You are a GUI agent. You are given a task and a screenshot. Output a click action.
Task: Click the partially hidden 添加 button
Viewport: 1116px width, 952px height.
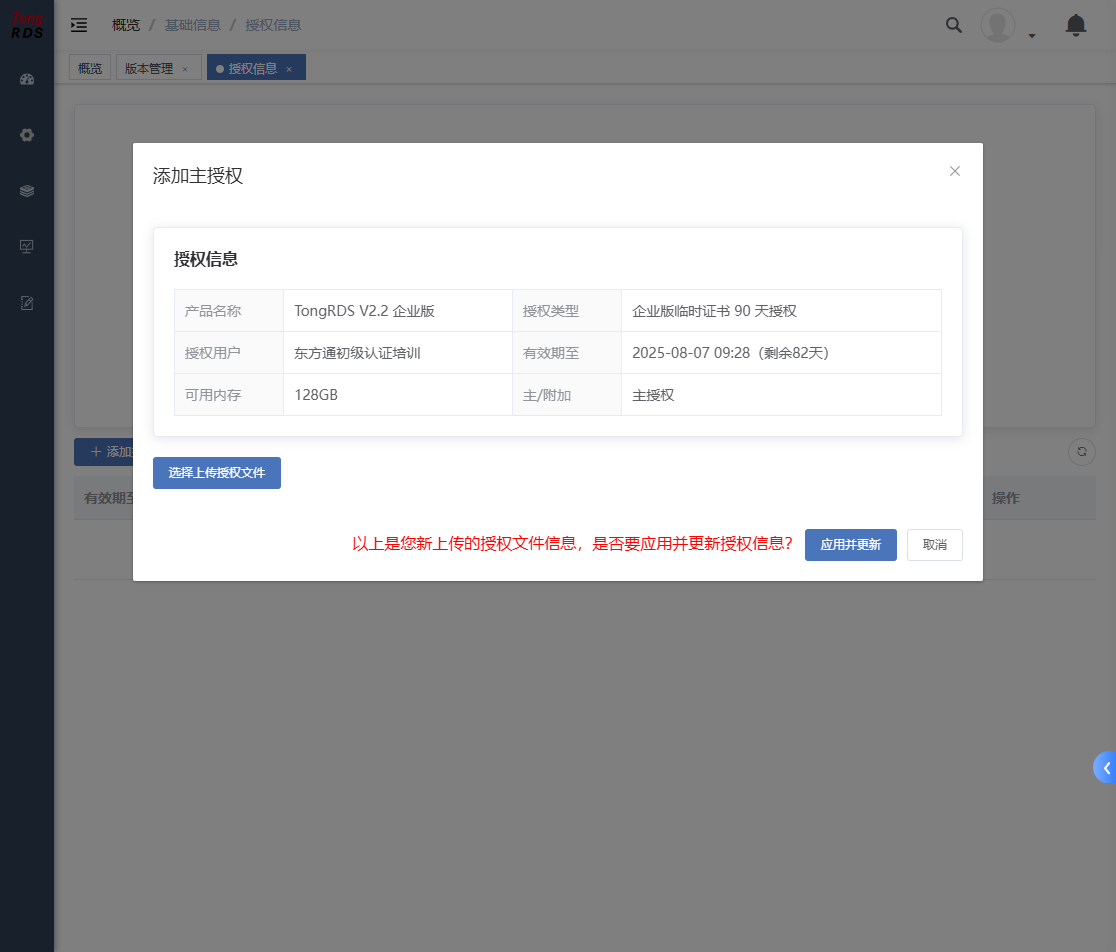[104, 453]
